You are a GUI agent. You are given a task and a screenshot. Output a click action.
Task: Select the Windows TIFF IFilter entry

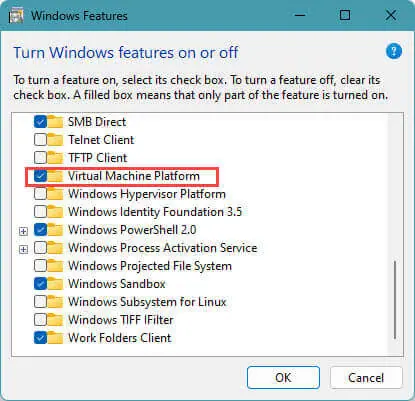(121, 320)
